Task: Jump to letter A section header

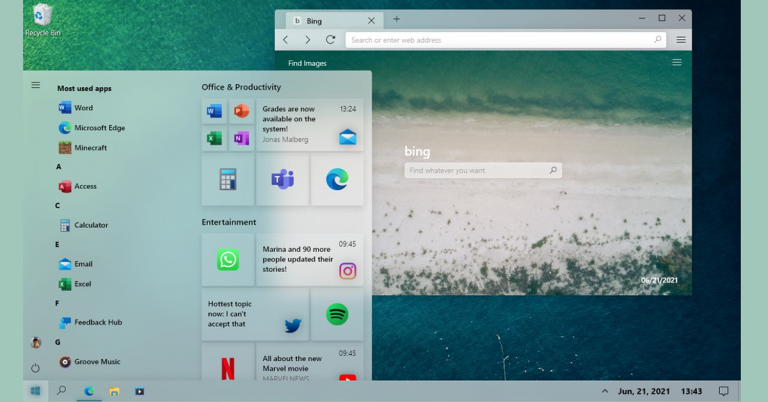Action: [x=59, y=167]
